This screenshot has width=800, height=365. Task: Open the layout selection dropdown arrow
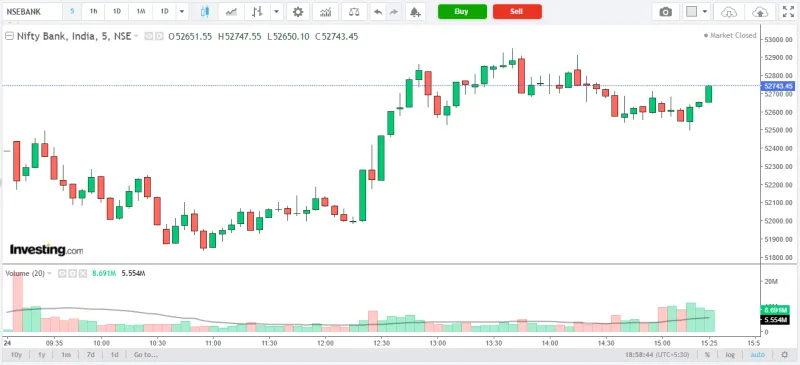click(x=705, y=11)
